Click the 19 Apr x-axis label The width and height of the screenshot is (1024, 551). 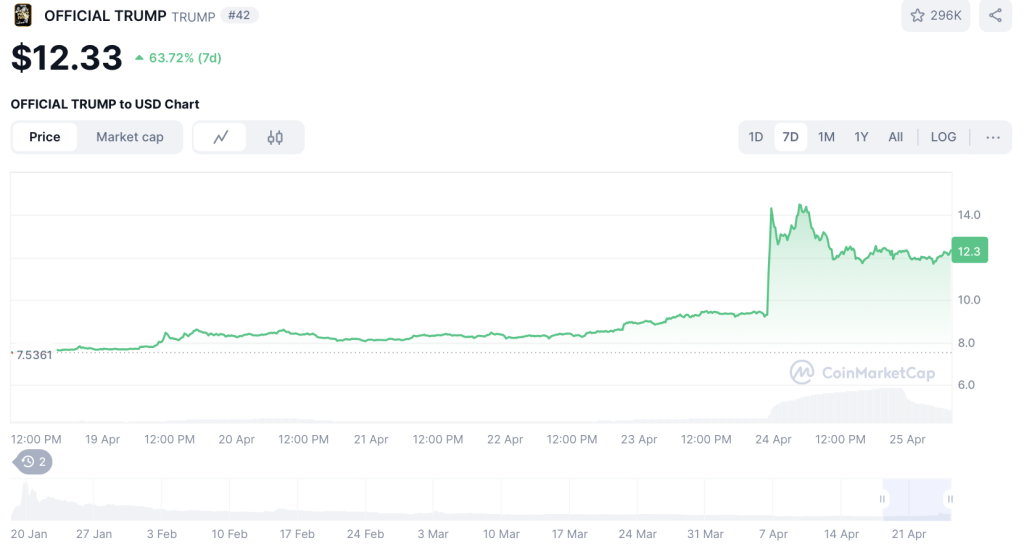point(103,439)
